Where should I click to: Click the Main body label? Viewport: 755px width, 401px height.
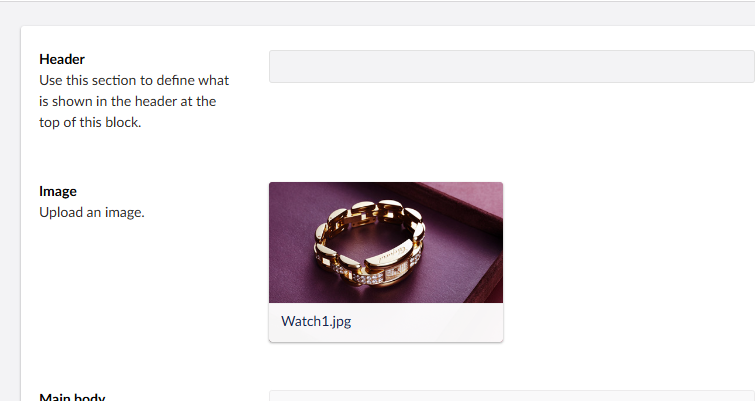(x=72, y=397)
